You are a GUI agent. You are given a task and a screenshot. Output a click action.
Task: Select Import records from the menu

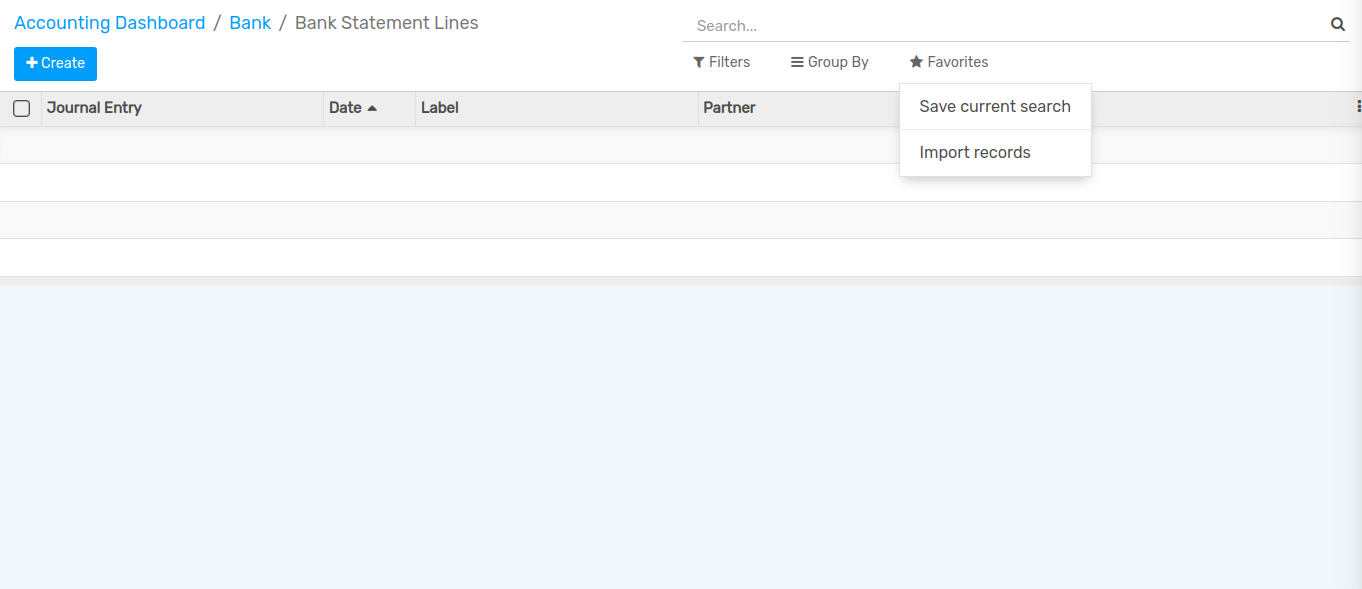coord(974,153)
